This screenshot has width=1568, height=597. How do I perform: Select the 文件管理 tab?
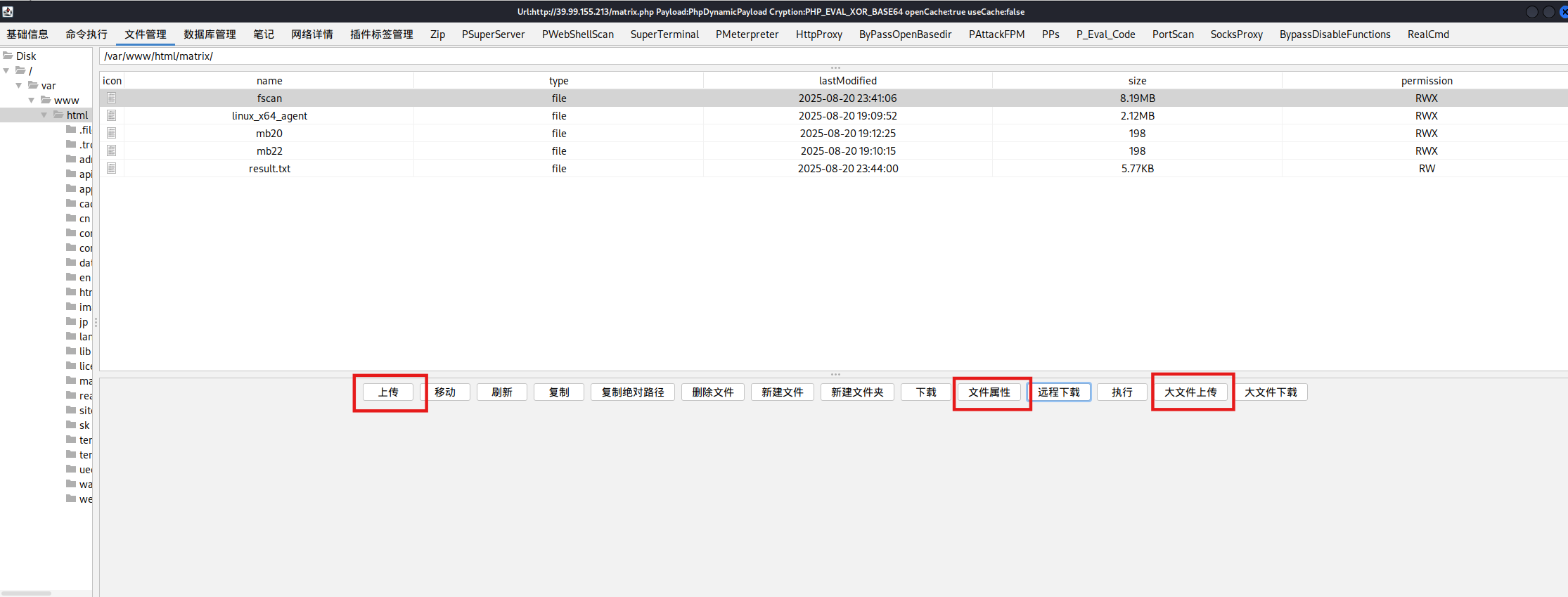coord(146,34)
